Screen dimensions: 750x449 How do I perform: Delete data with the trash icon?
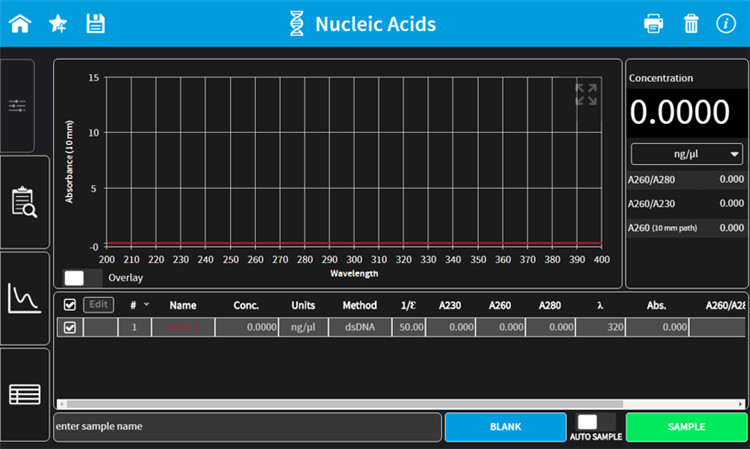pyautogui.click(x=691, y=23)
